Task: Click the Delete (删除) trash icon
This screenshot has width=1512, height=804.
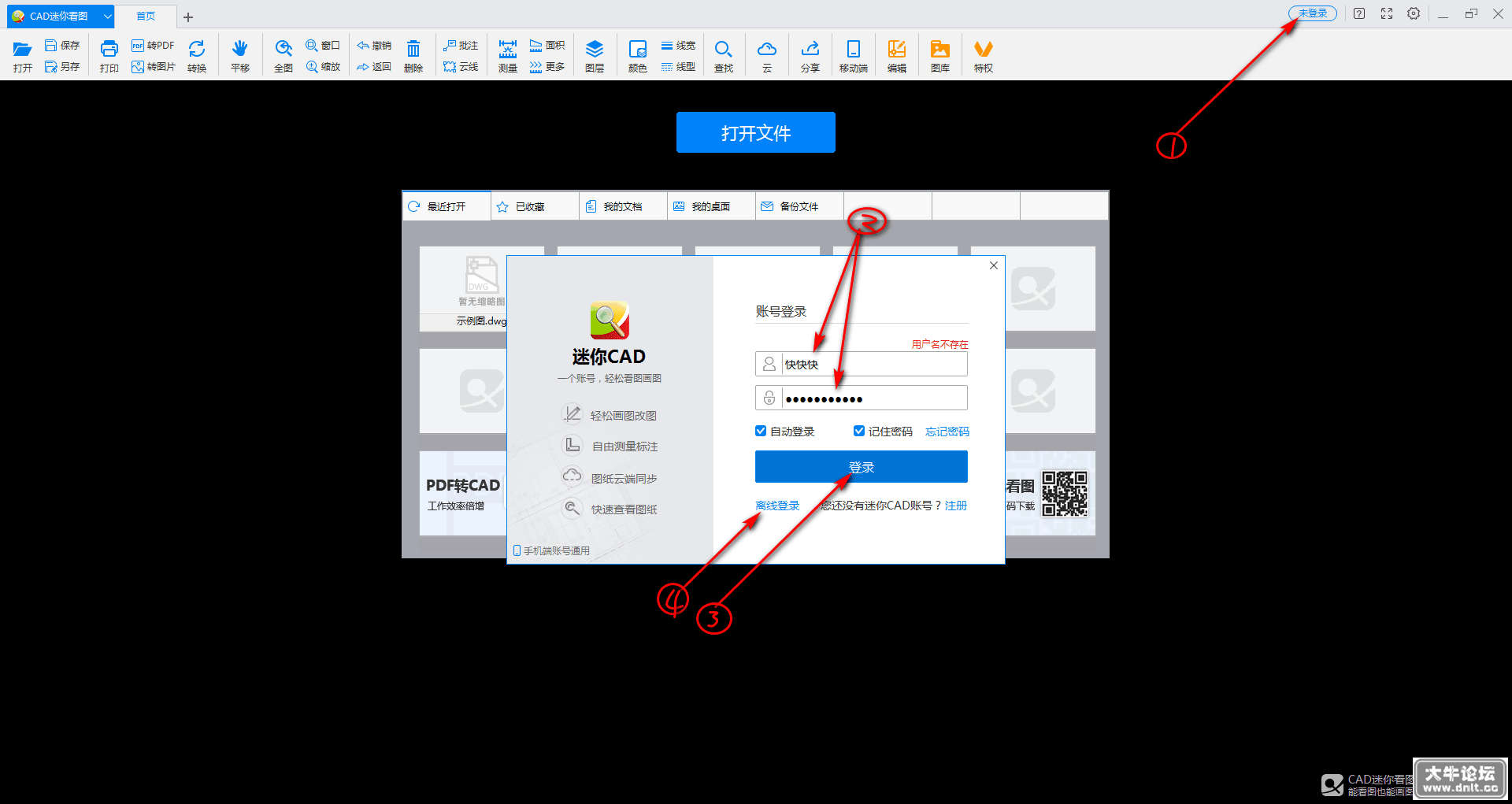Action: click(x=413, y=49)
